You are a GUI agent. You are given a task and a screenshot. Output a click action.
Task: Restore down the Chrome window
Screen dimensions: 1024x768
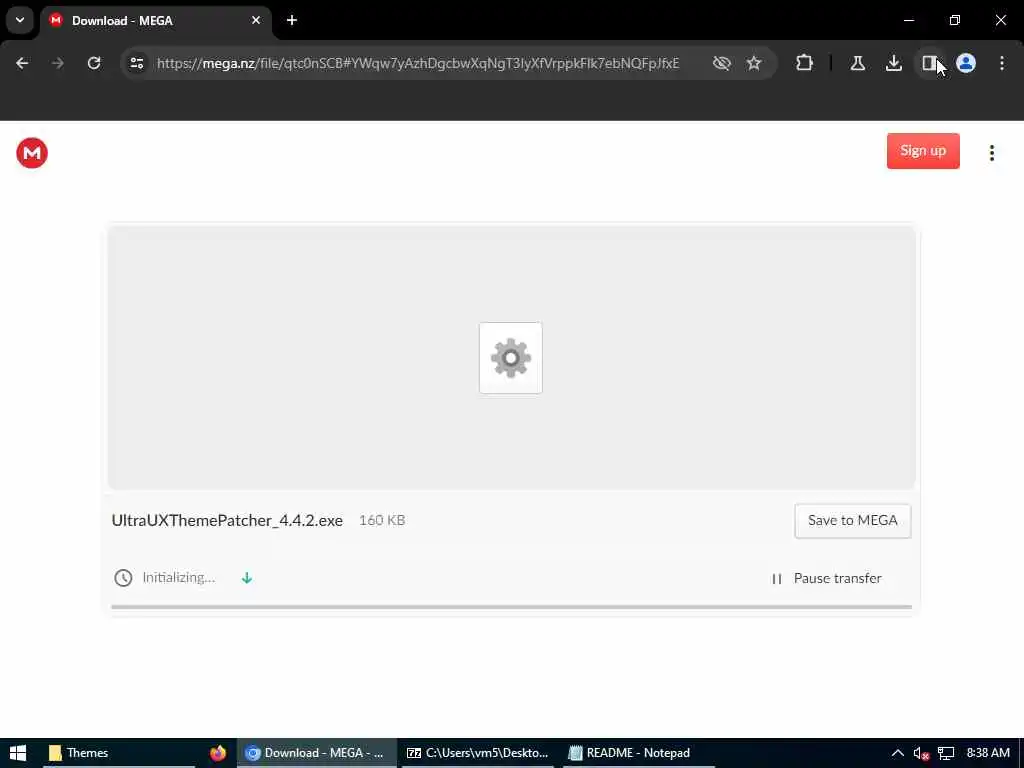click(x=955, y=20)
